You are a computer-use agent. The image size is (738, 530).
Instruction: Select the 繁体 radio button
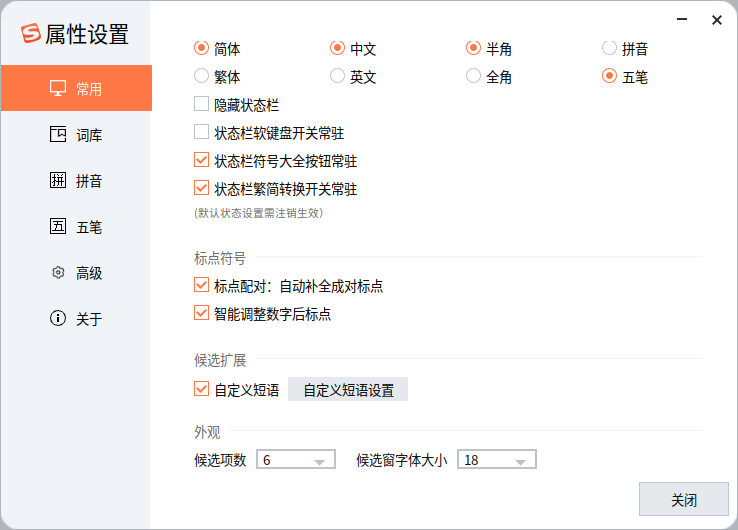pyautogui.click(x=201, y=76)
